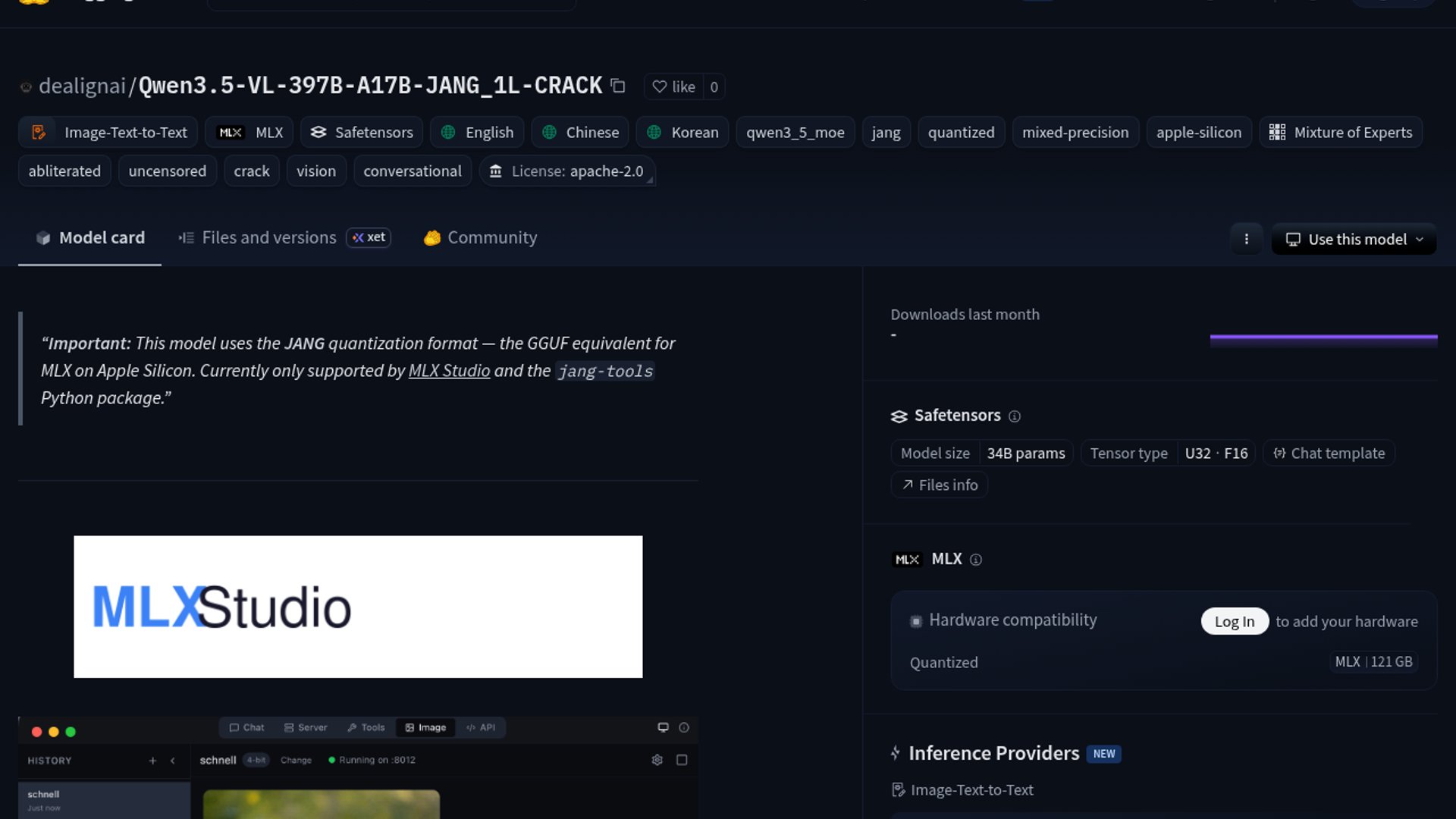This screenshot has height=819, width=1456.
Task: Open the Files info link
Action: coord(939,485)
